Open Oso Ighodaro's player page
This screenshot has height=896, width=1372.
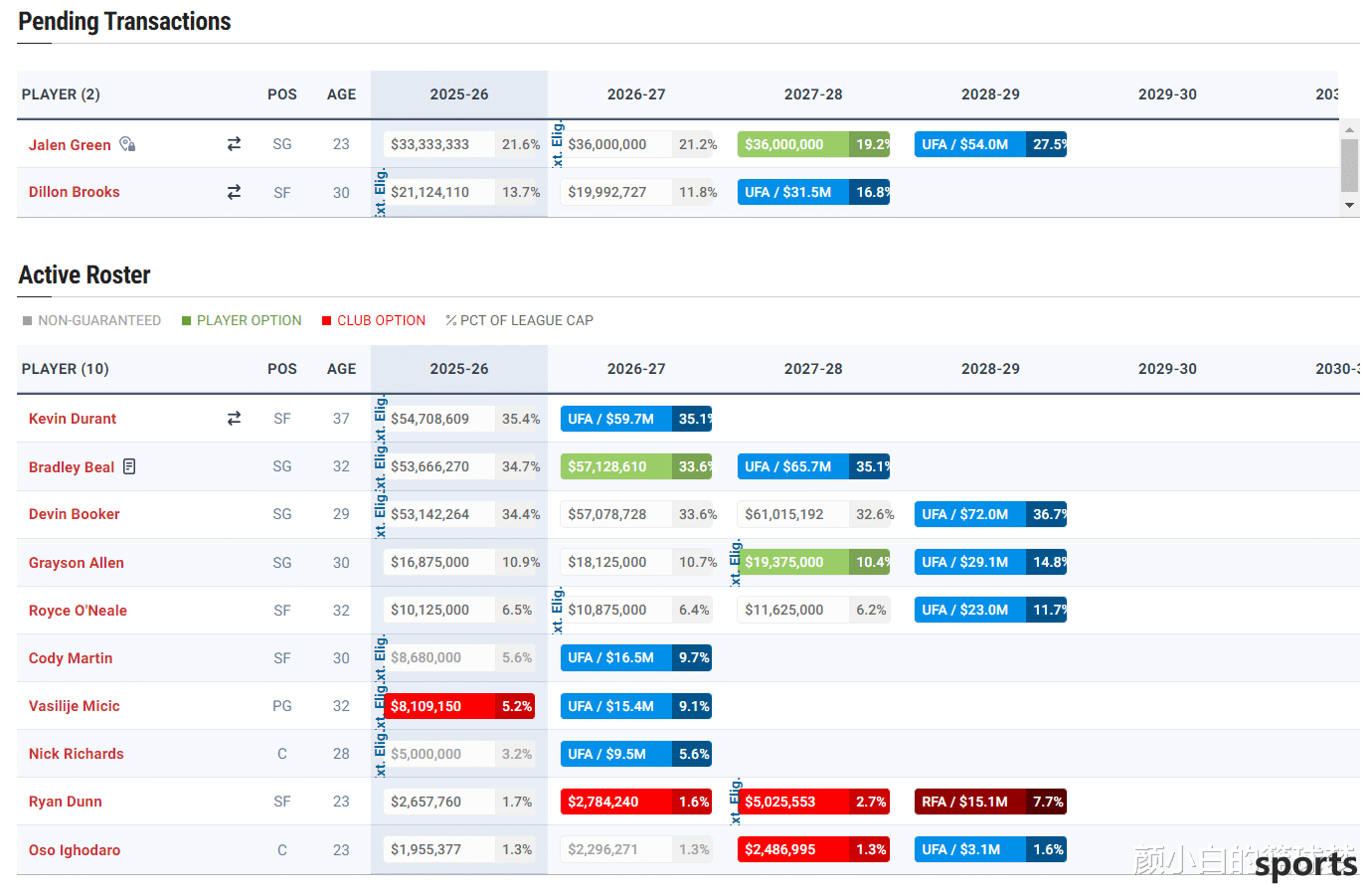pyautogui.click(x=75, y=850)
